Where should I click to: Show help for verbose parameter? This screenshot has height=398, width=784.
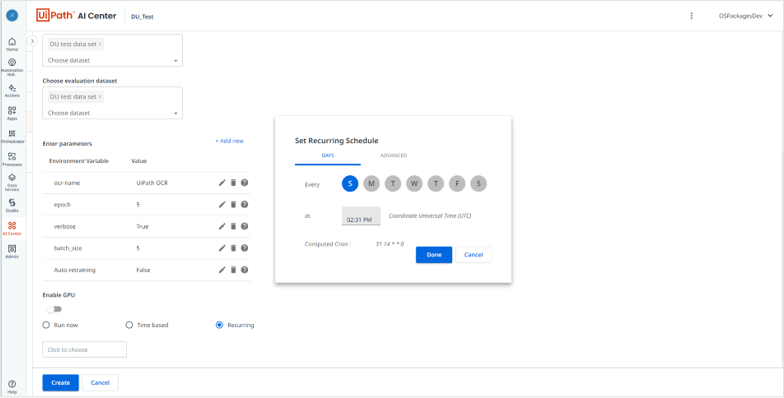coord(244,226)
